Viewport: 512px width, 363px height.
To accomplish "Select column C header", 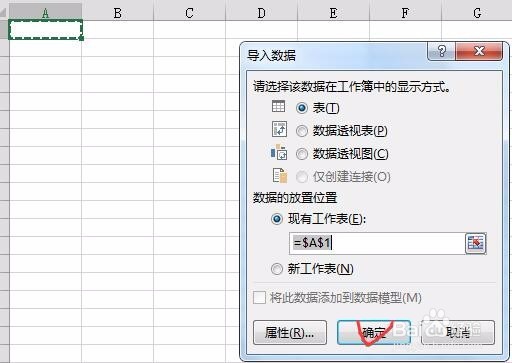I will (189, 13).
